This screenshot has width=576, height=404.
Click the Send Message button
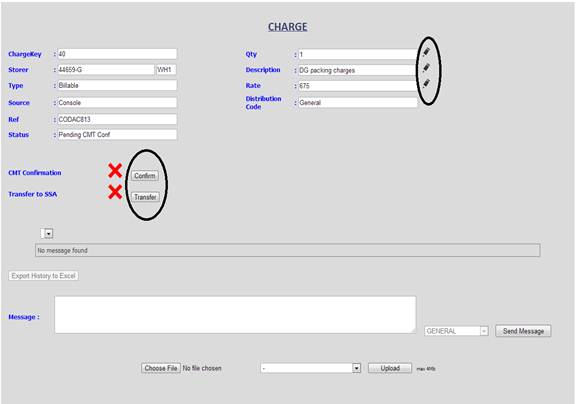523,331
